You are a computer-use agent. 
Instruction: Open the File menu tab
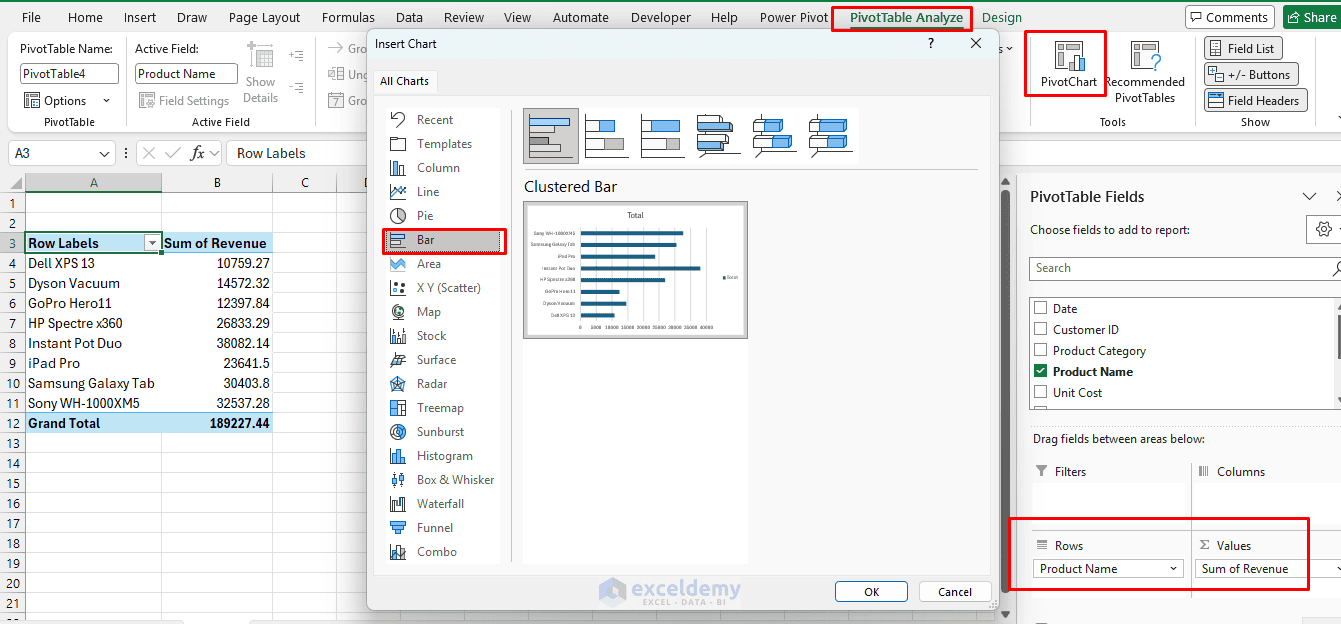[x=31, y=17]
